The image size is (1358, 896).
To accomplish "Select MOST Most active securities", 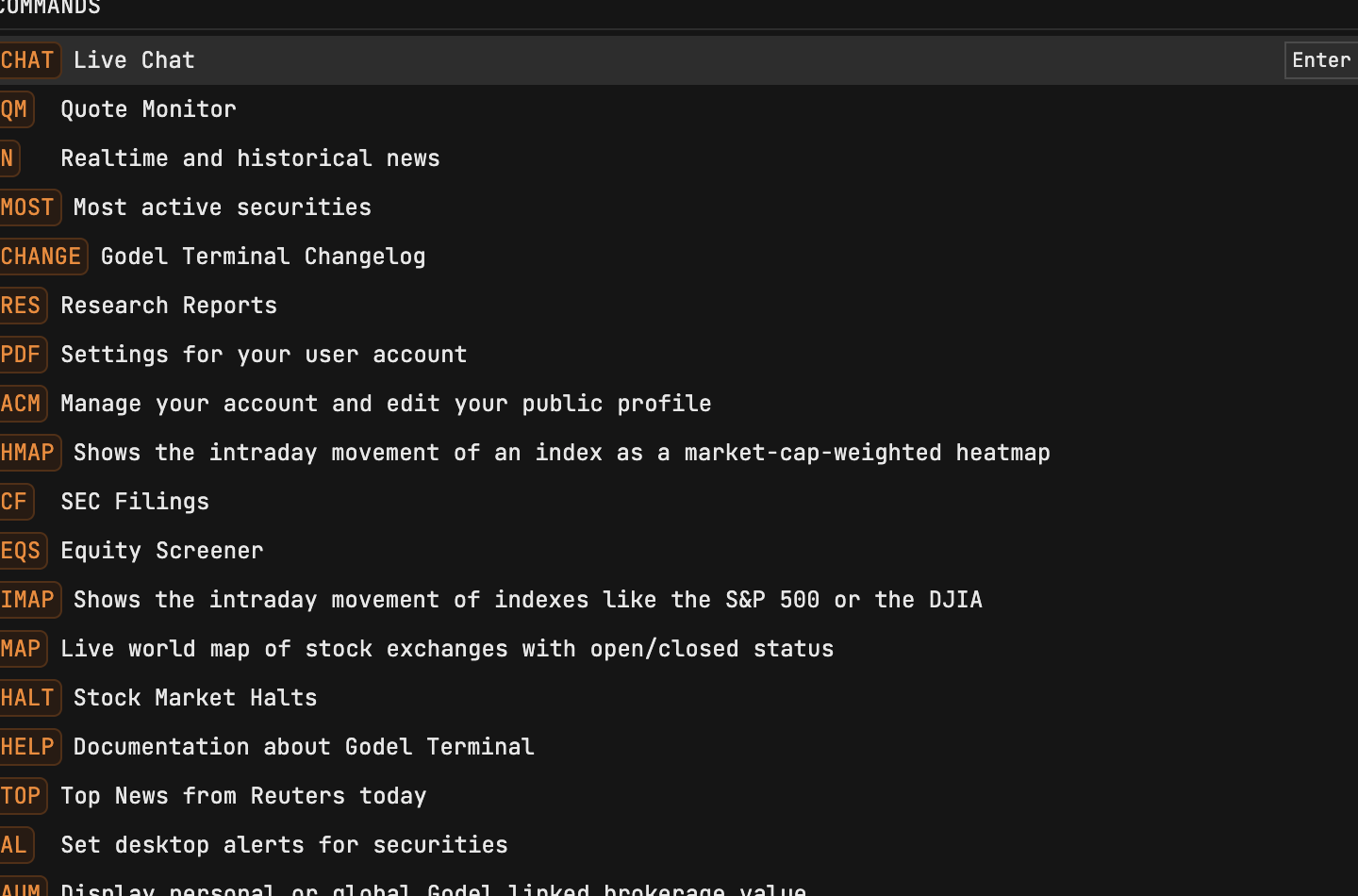I will click(679, 207).
